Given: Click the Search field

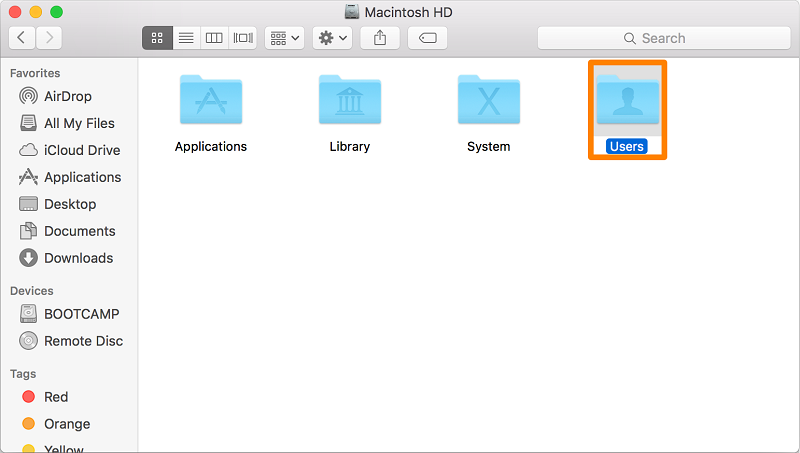Looking at the screenshot, I should (663, 38).
